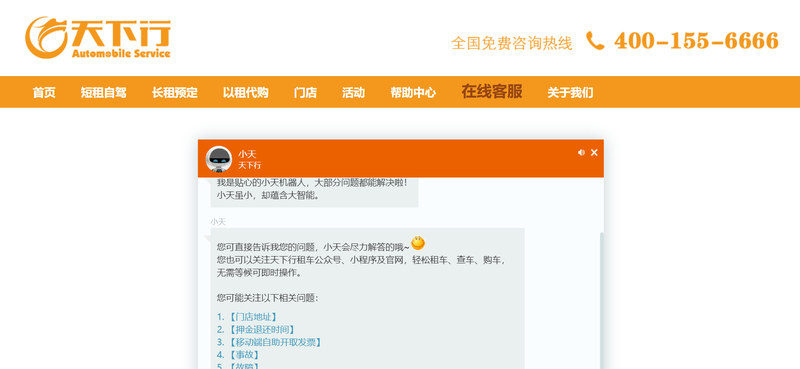Click the 天下行 subtitle in chat header
800x369 pixels.
pyautogui.click(x=249, y=165)
